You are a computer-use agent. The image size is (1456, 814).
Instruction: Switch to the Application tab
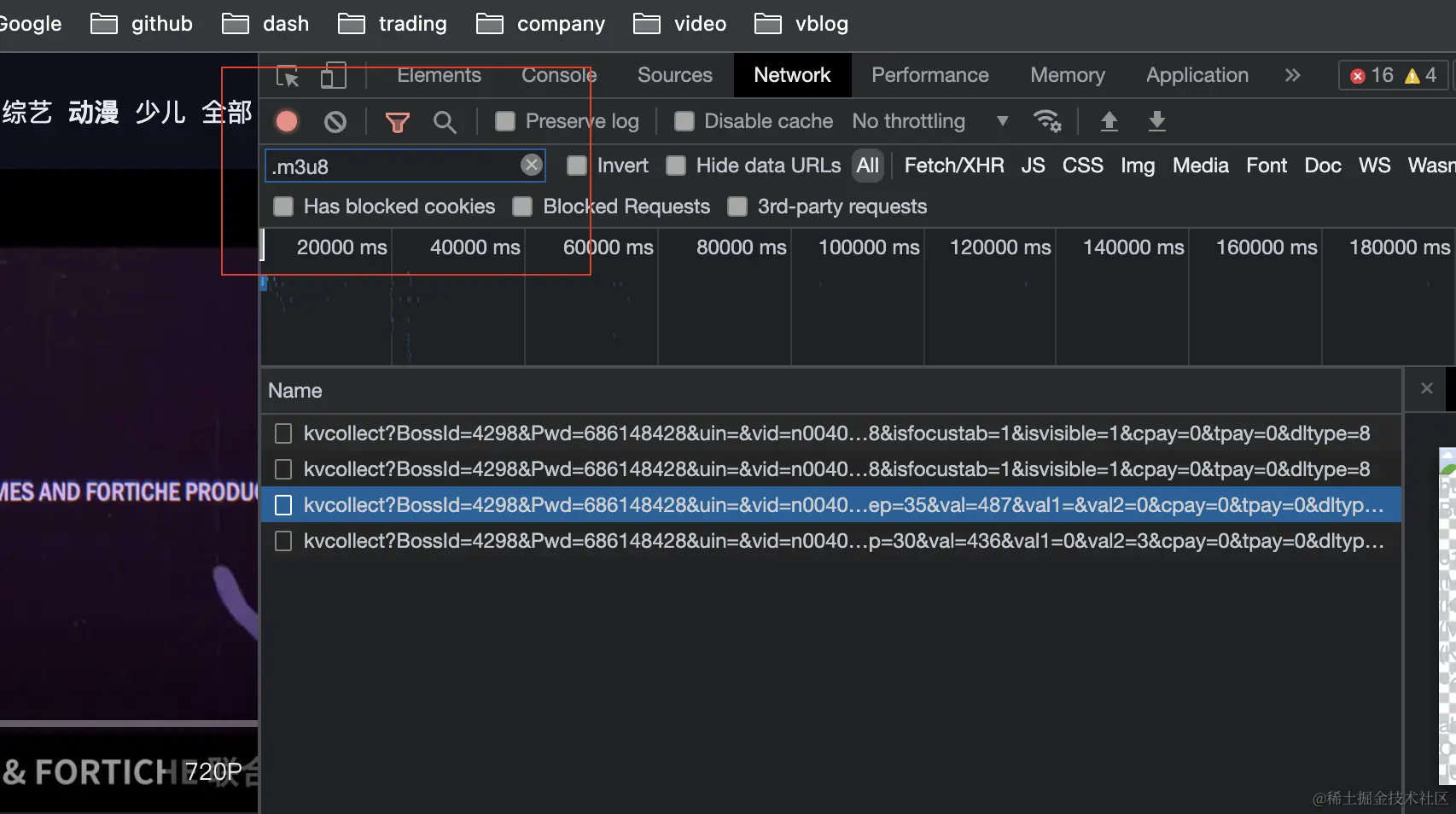pos(1197,75)
